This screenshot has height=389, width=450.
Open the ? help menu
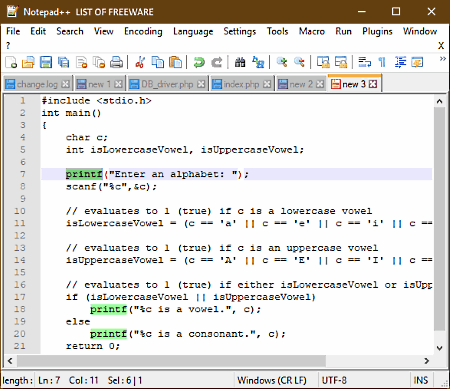8,45
